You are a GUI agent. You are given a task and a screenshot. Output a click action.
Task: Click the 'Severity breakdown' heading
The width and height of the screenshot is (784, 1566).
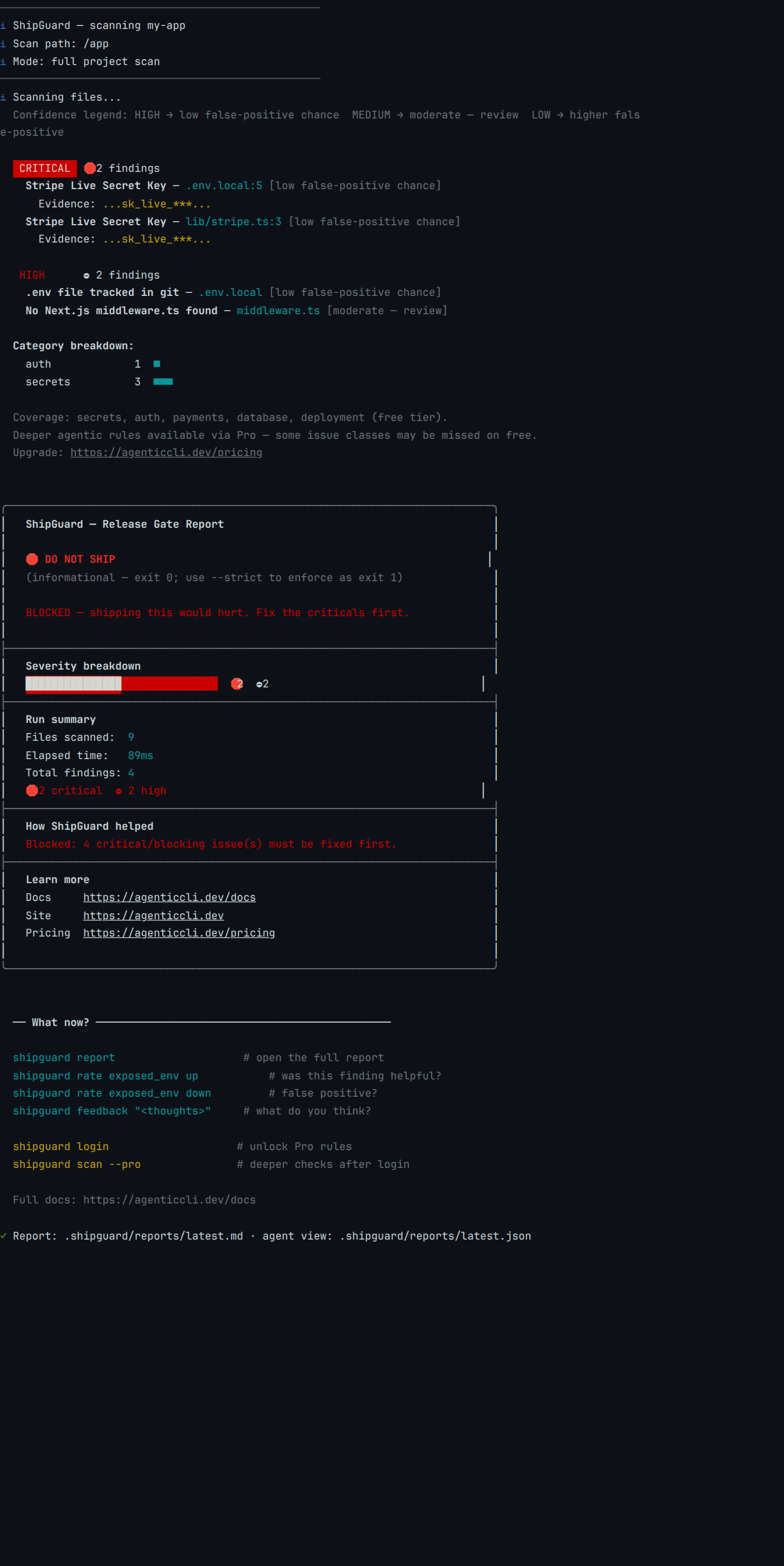tap(83, 666)
